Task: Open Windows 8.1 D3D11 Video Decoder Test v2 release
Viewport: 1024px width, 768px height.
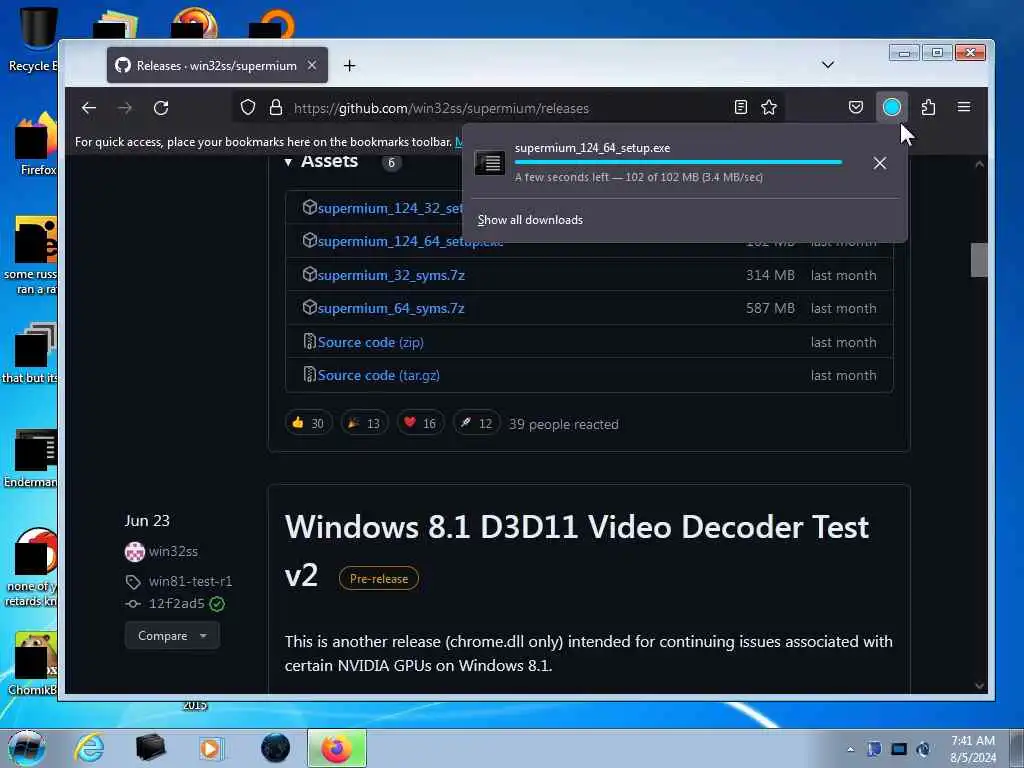Action: pyautogui.click(x=577, y=551)
